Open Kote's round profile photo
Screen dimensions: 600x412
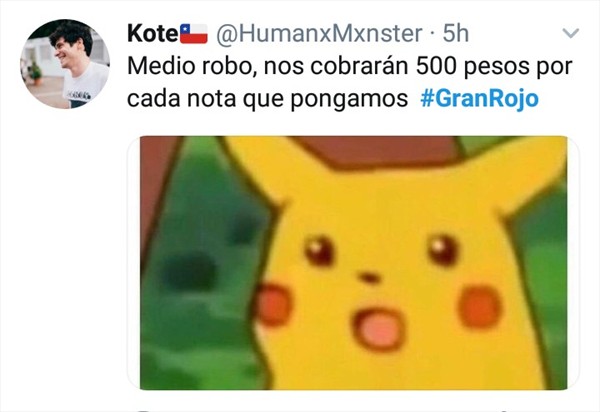pyautogui.click(x=65, y=64)
